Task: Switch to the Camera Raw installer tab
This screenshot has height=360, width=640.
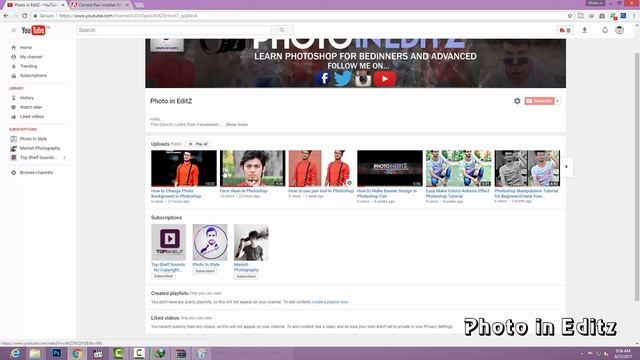Action: pos(100,5)
